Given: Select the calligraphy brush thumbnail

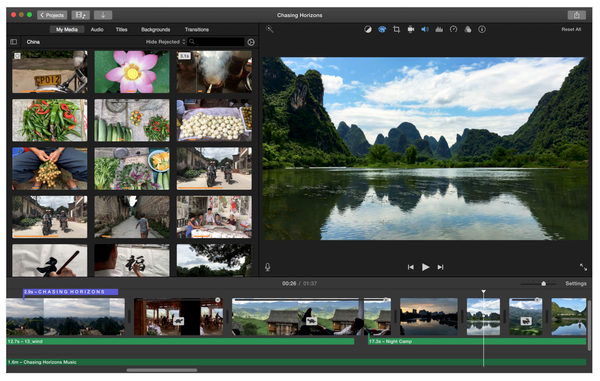Looking at the screenshot, I should pos(50,261).
